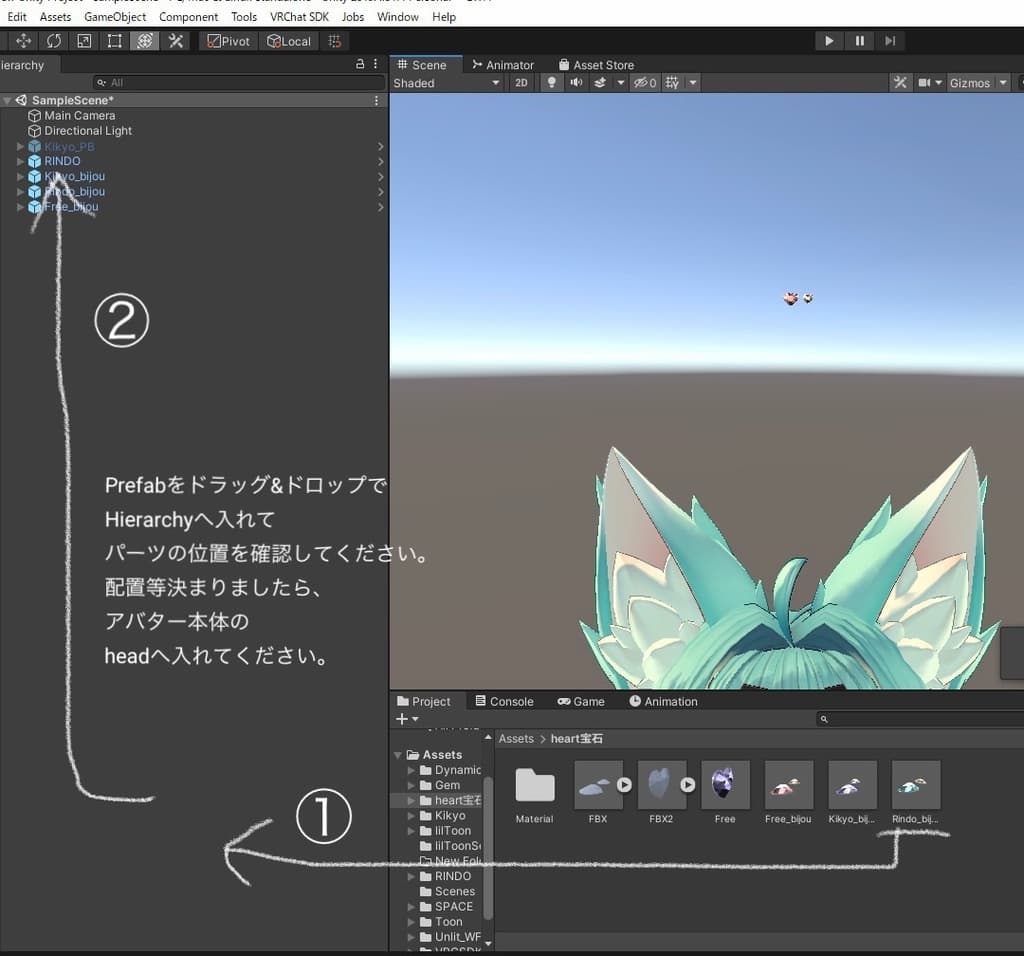Open the Shaded draw mode dropdown
Image resolution: width=1024 pixels, height=956 pixels.
point(446,83)
